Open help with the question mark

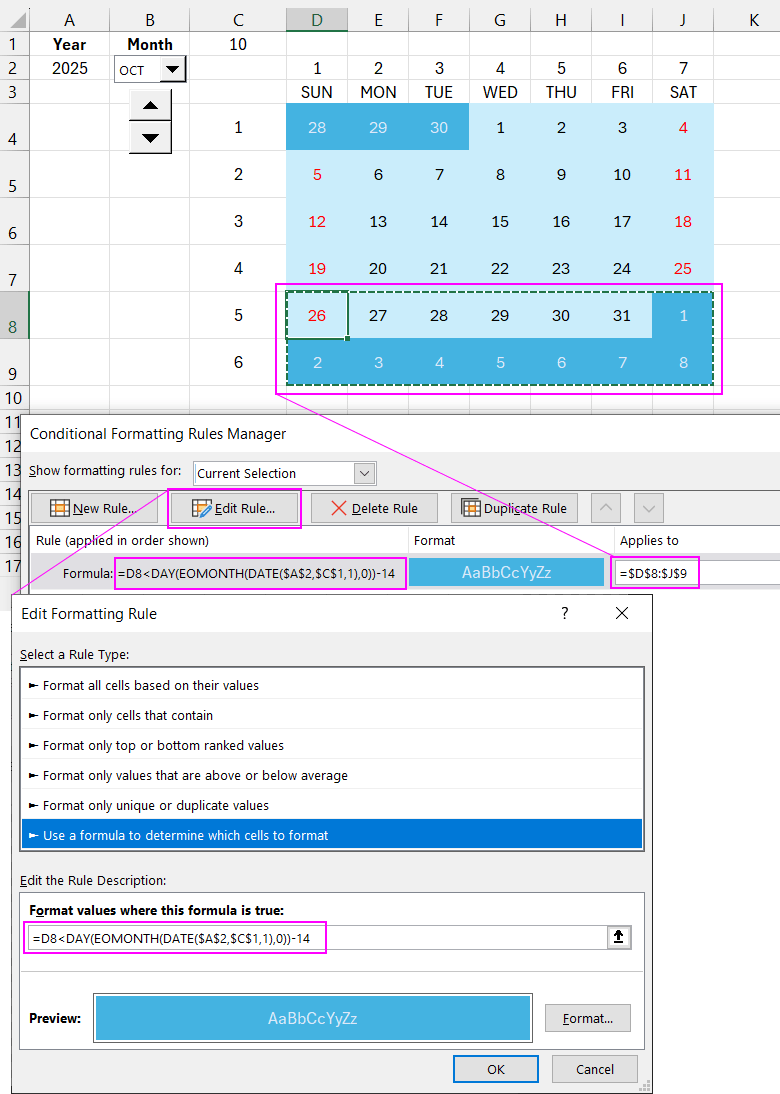(x=564, y=613)
